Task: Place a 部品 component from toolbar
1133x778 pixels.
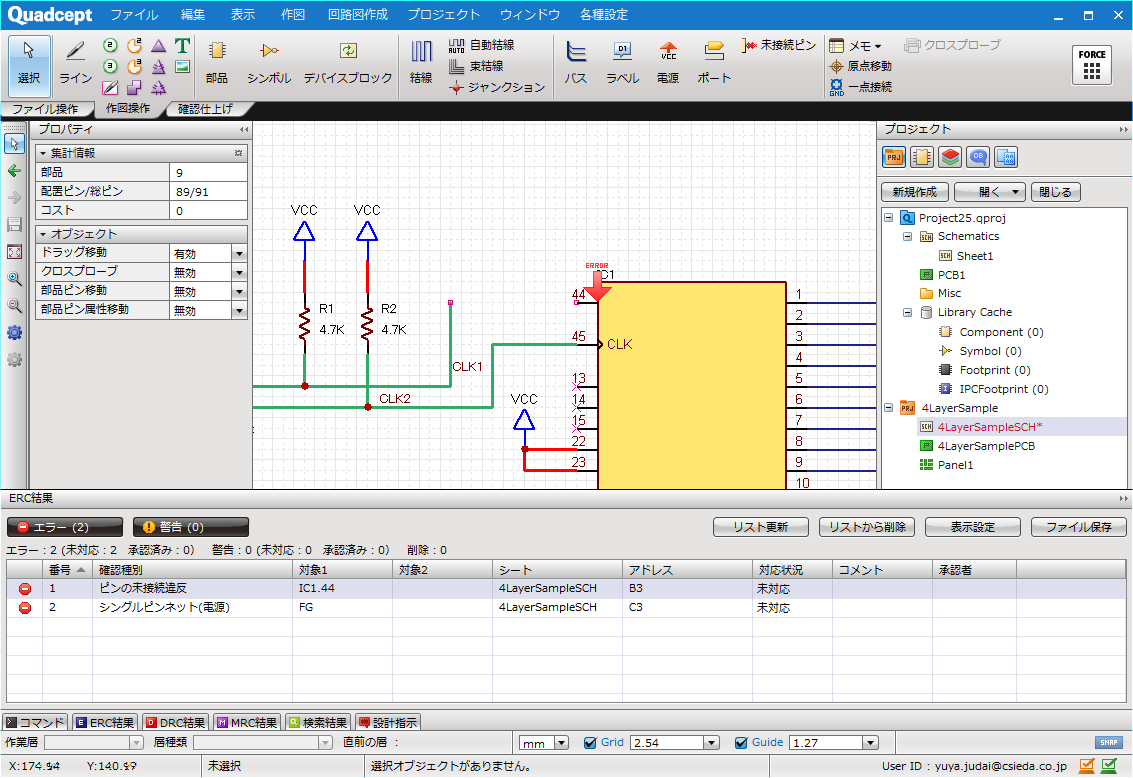Action: pyautogui.click(x=216, y=61)
